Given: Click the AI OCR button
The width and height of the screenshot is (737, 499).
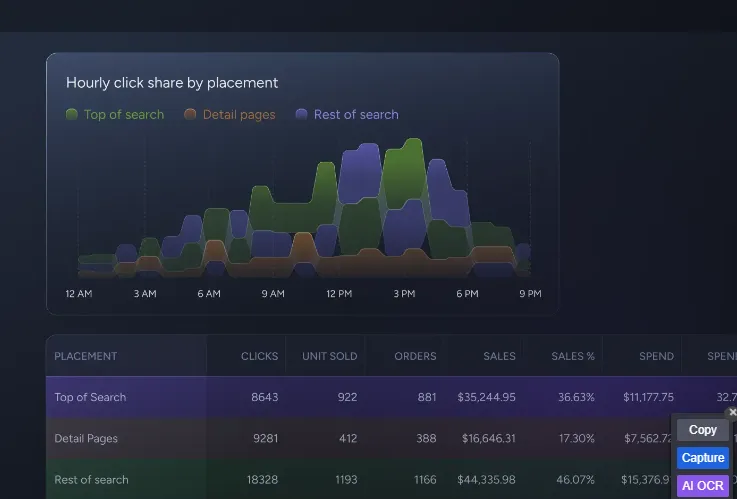Looking at the screenshot, I should coord(703,486).
